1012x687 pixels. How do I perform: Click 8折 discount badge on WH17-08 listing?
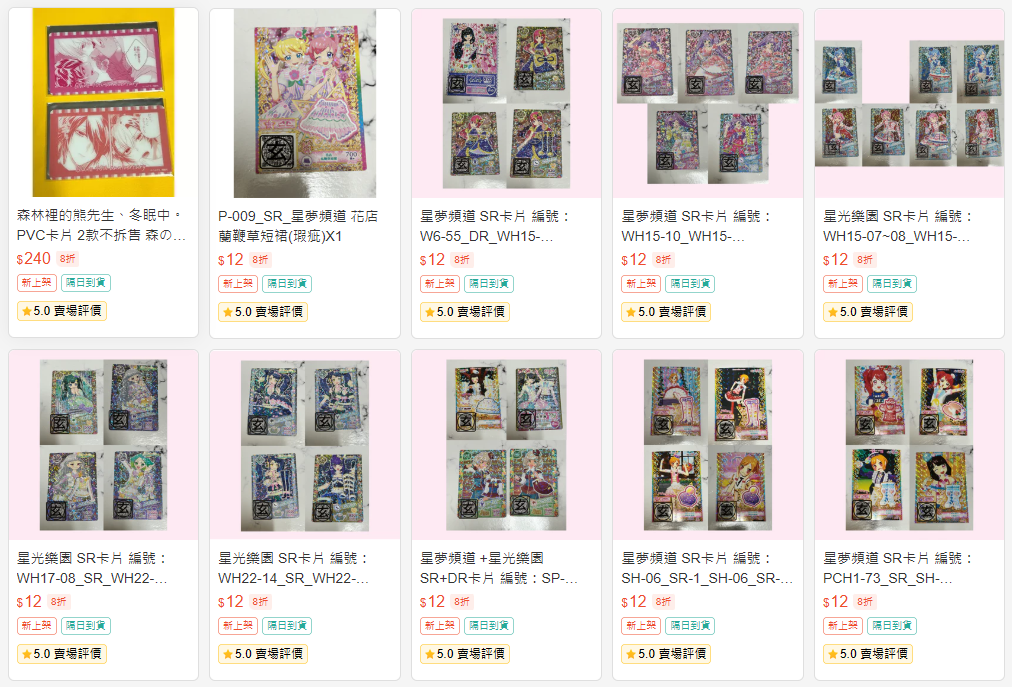[x=59, y=602]
